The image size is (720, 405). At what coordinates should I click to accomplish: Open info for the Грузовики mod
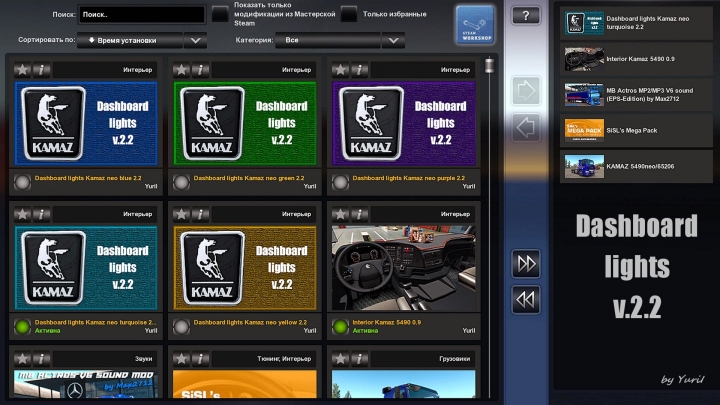tap(360, 359)
